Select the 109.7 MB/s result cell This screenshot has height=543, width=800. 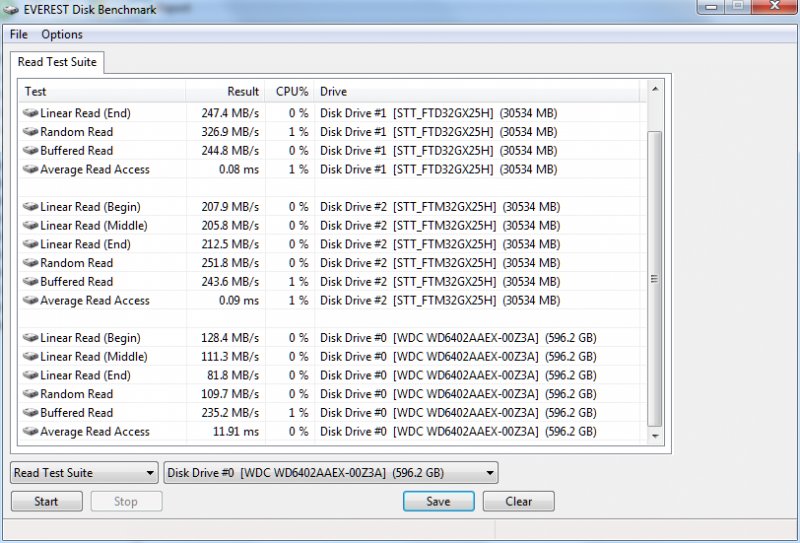230,393
